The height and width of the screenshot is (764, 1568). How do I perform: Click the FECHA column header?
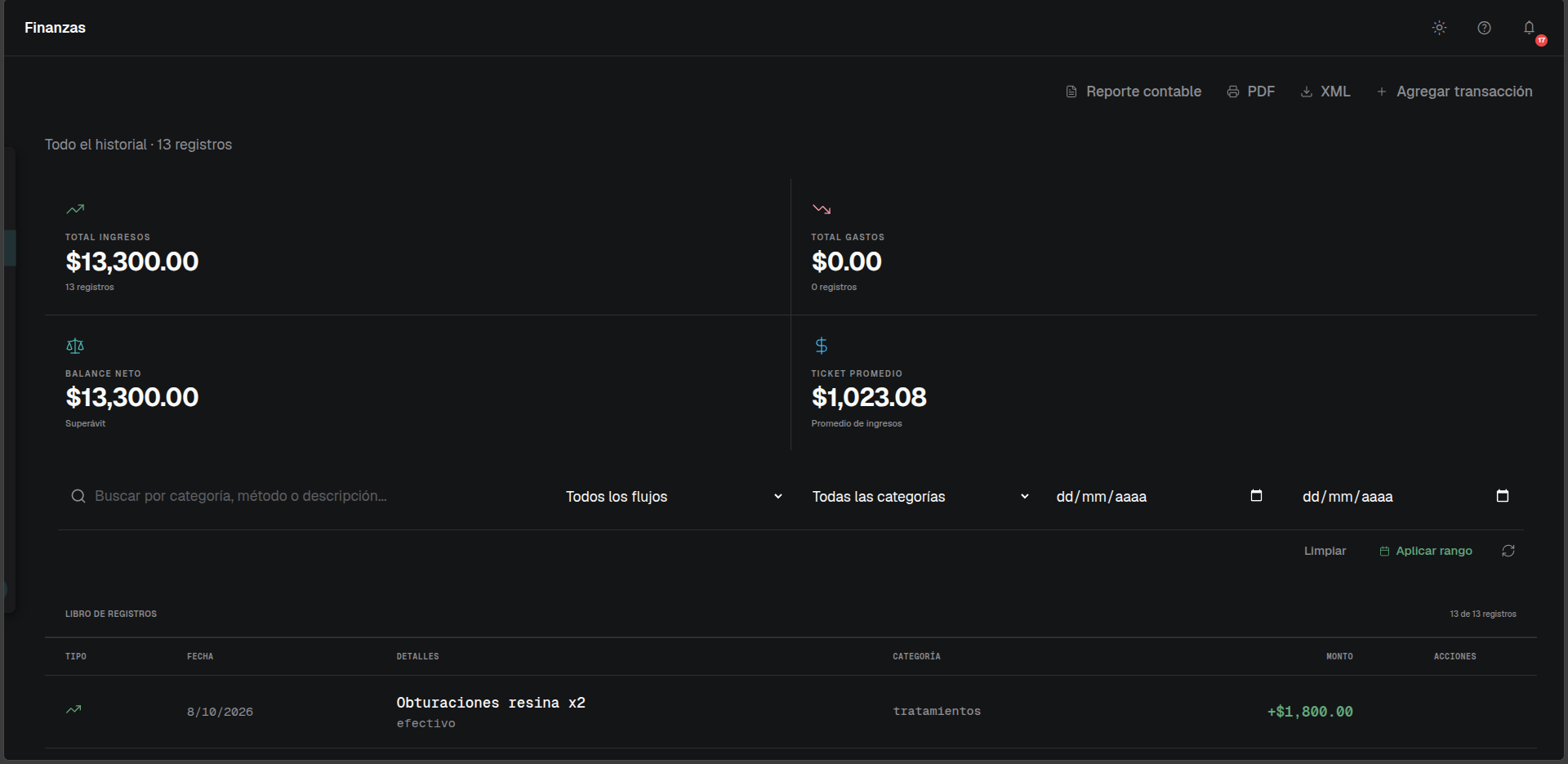[x=200, y=656]
